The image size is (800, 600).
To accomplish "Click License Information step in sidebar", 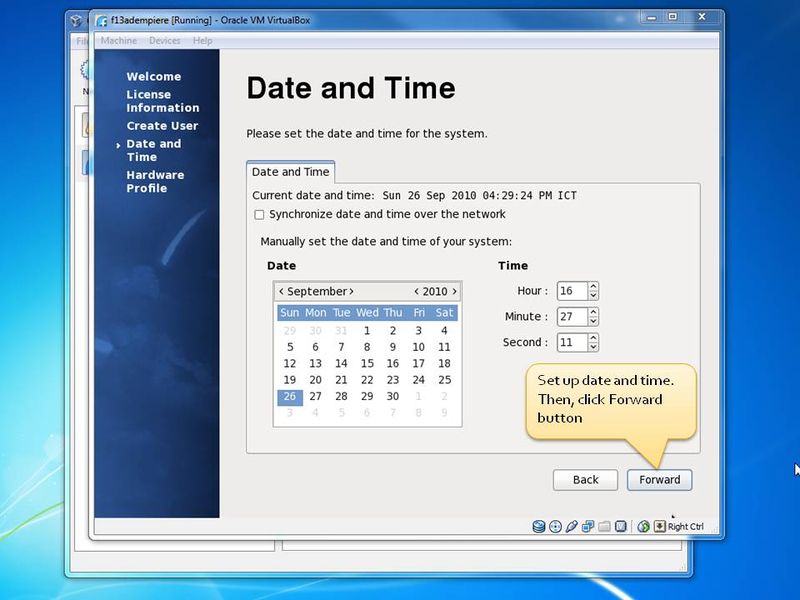I will pyautogui.click(x=163, y=101).
